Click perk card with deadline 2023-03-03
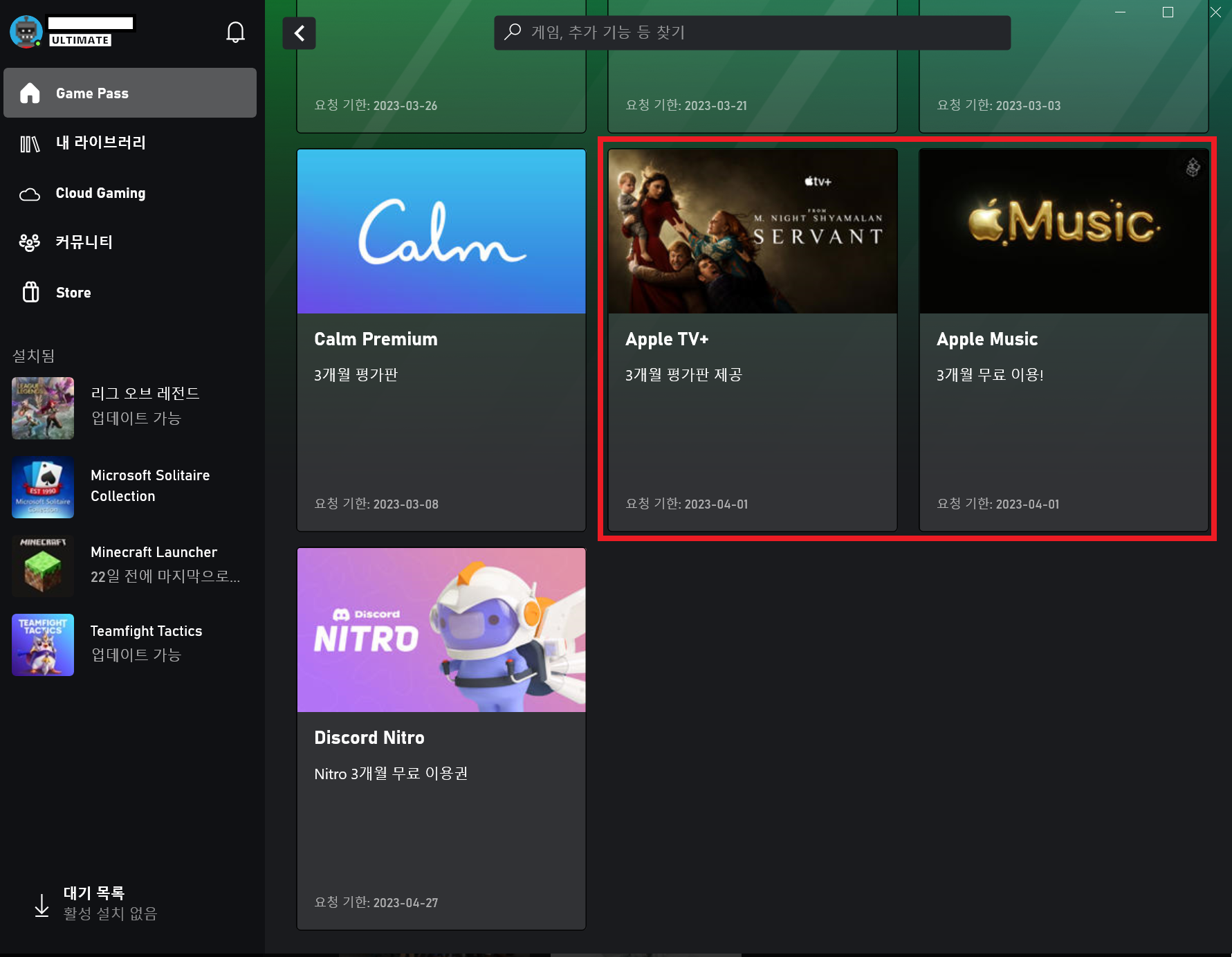The image size is (1232, 957). pos(1064,66)
